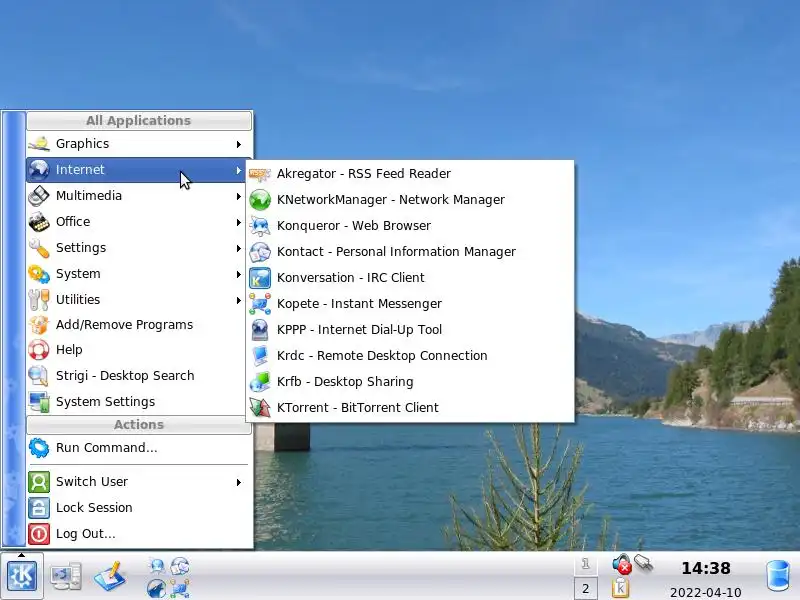Launch KTorrent - BitTorrent Client
The width and height of the screenshot is (800, 600).
[x=410, y=408]
